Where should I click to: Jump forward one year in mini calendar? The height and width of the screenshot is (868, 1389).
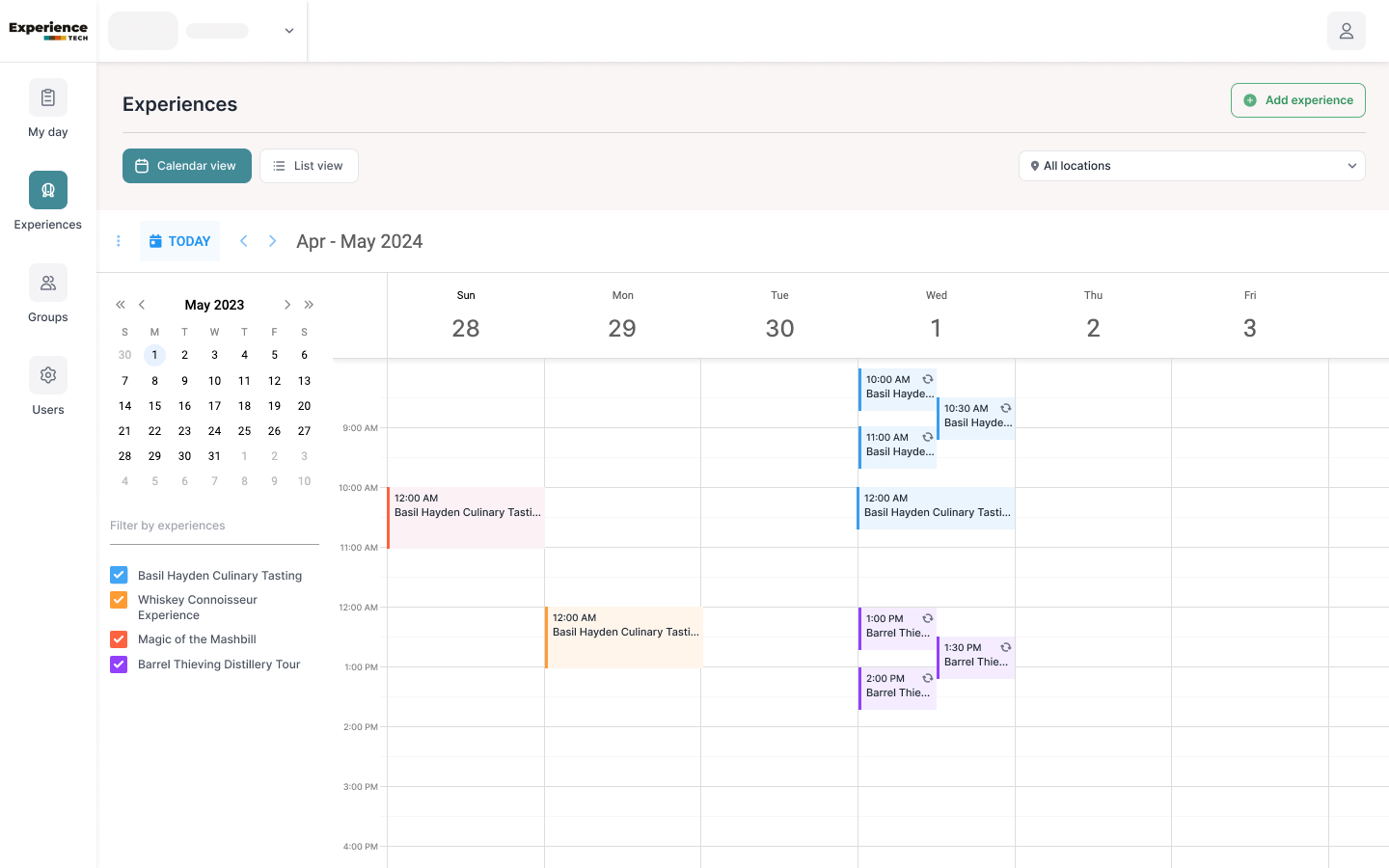309,305
